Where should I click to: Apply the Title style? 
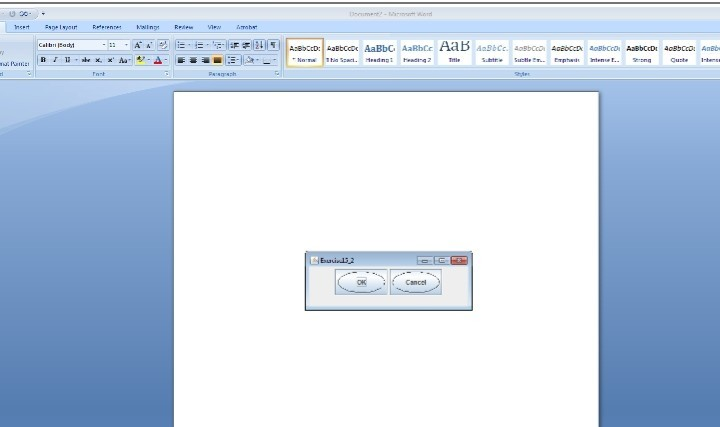tap(454, 52)
